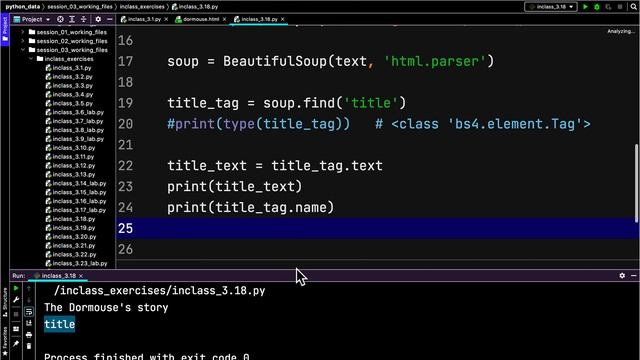The image size is (640, 360).
Task: Start the green Debug bug icon
Action: click(597, 7)
